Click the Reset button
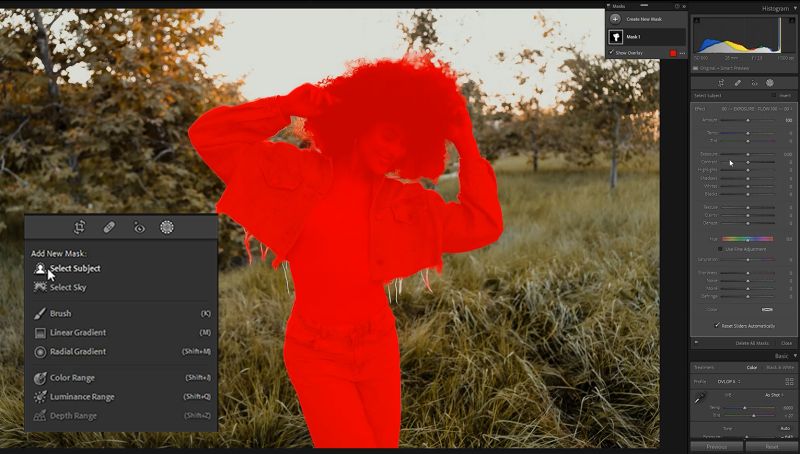The image size is (800, 454). [x=772, y=447]
